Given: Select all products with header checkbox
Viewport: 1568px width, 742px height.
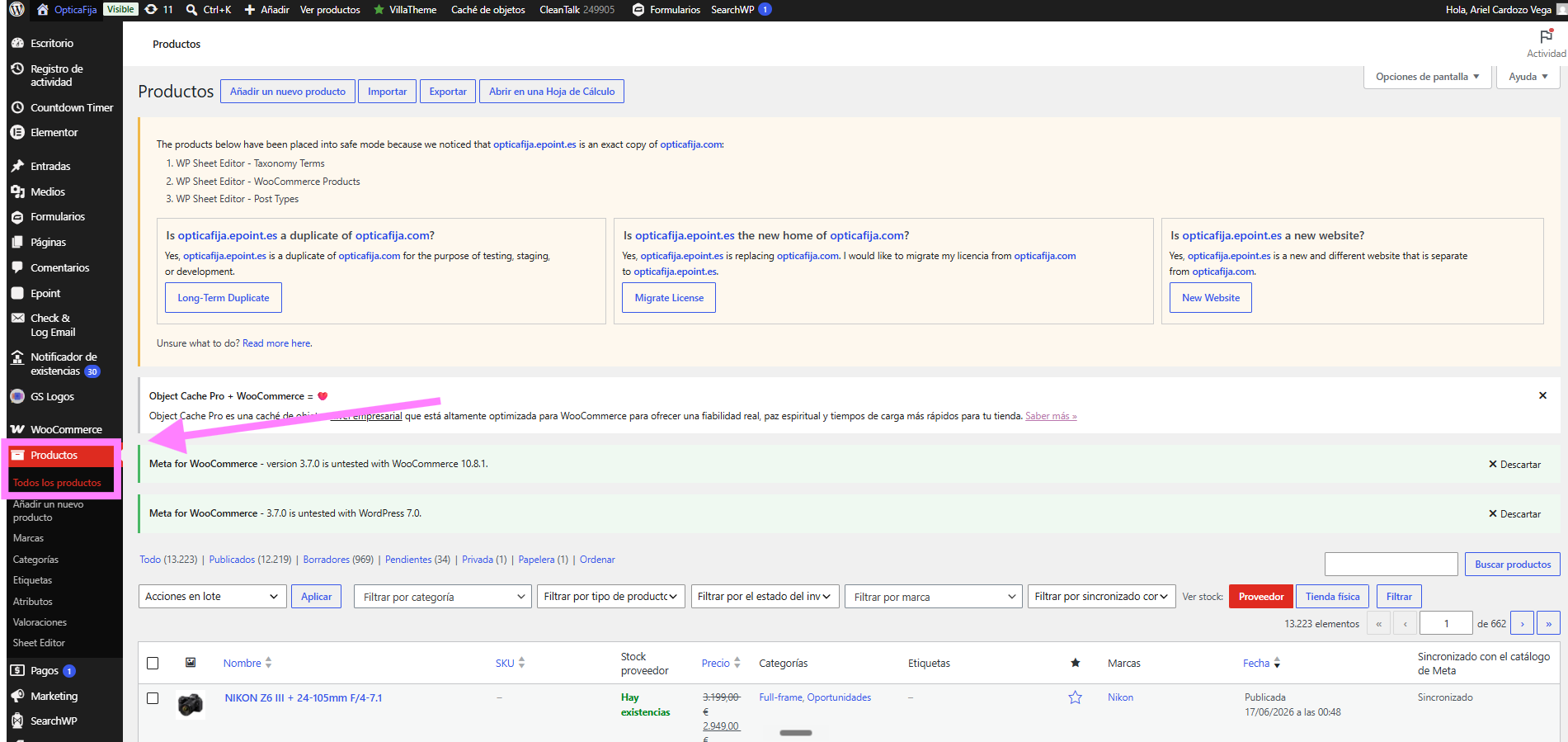Looking at the screenshot, I should point(153,663).
